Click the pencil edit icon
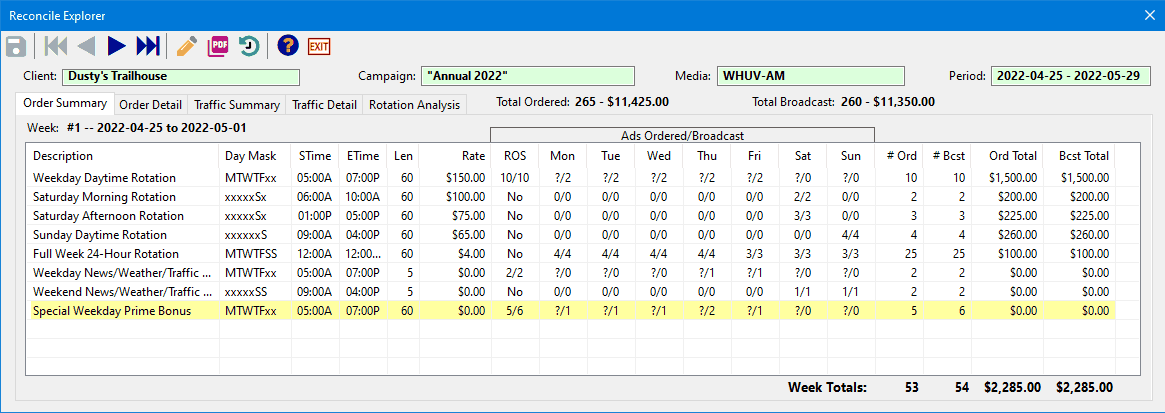The width and height of the screenshot is (1165, 413). 186,46
